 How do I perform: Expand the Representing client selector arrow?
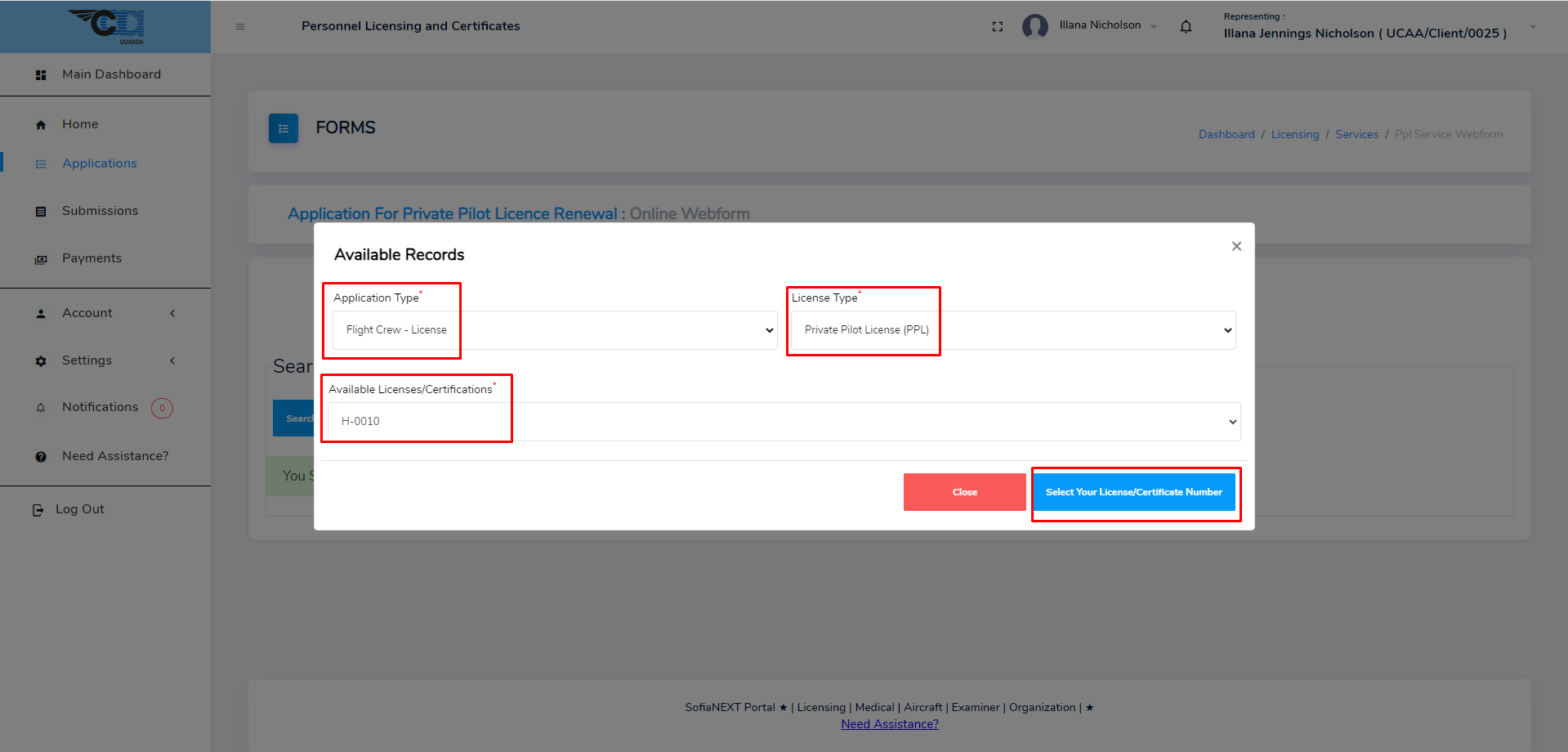(x=1532, y=27)
